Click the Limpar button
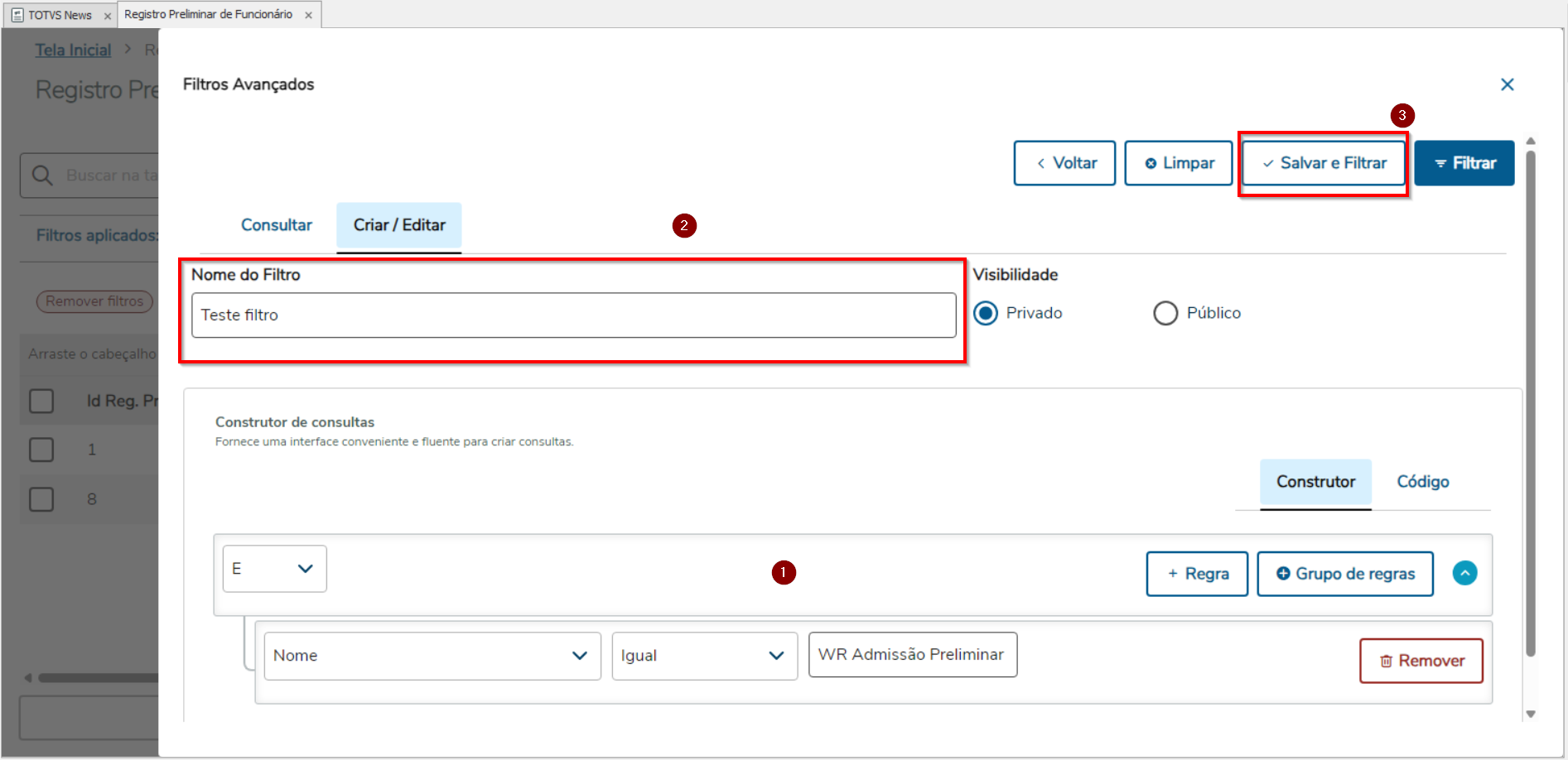Image resolution: width=1568 pixels, height=760 pixels. [1179, 163]
